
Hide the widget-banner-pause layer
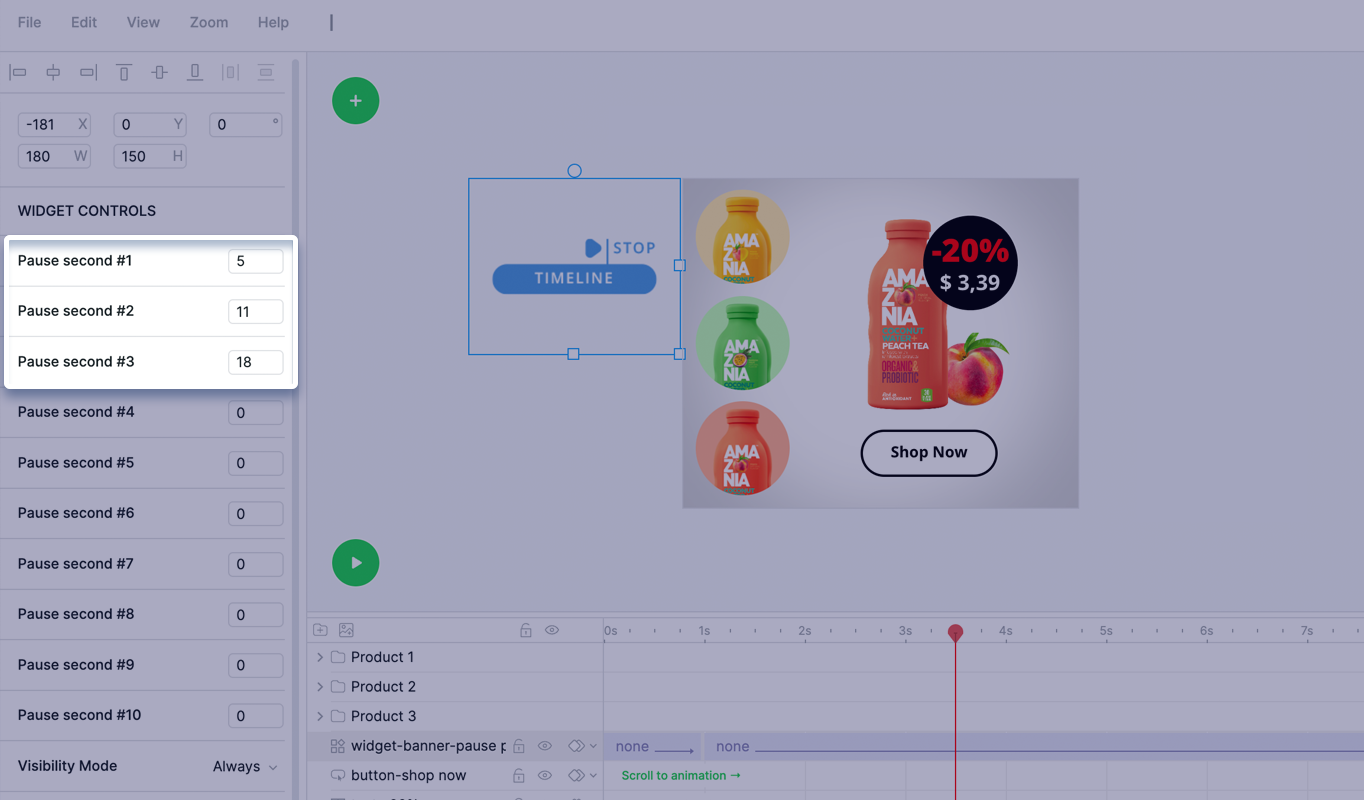tap(545, 746)
